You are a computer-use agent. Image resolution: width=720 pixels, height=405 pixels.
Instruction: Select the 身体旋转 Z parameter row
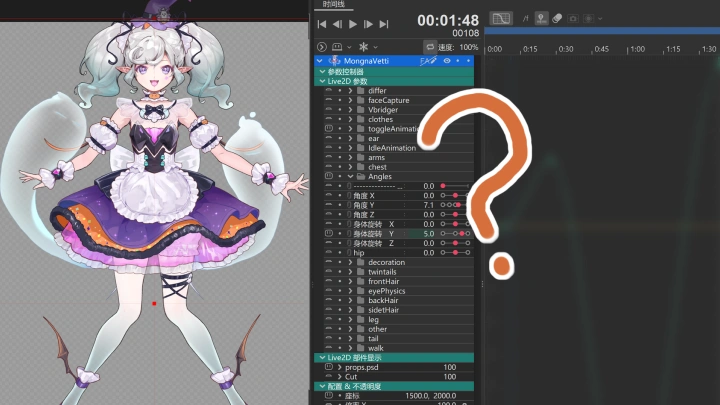(x=399, y=243)
